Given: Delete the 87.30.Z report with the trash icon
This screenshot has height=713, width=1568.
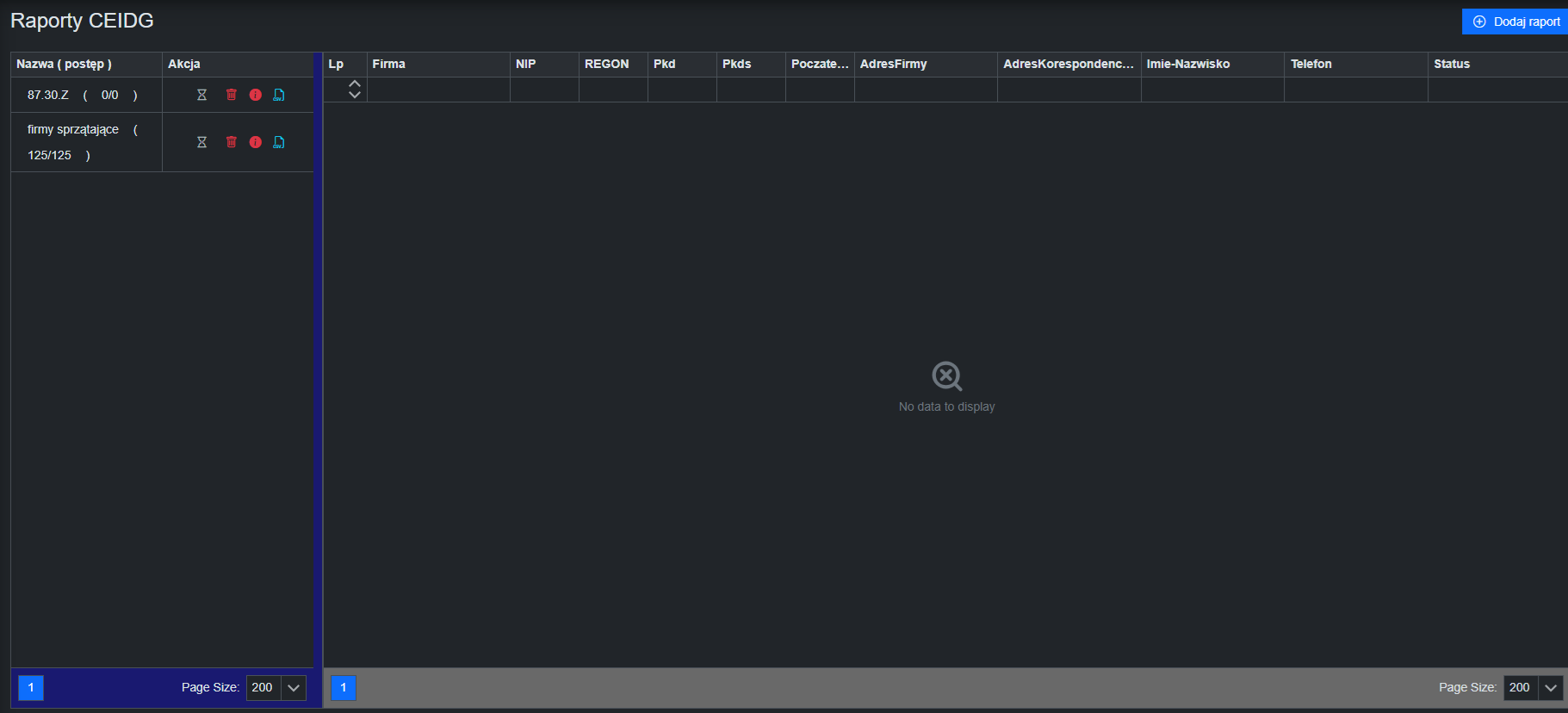Looking at the screenshot, I should click(x=231, y=95).
